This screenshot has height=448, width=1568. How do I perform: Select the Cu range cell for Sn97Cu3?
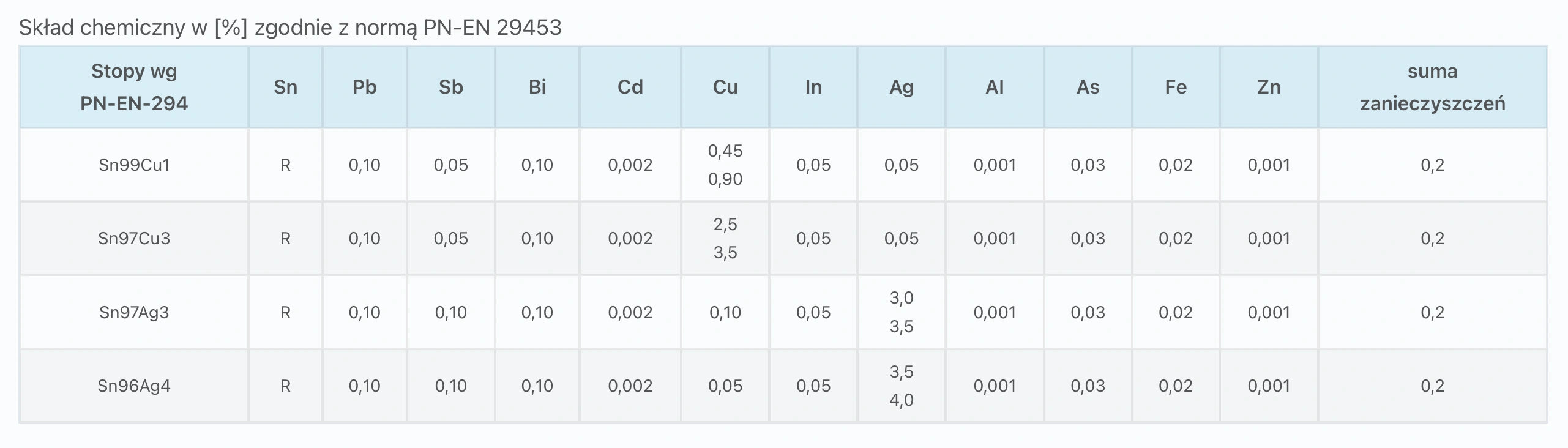[725, 238]
